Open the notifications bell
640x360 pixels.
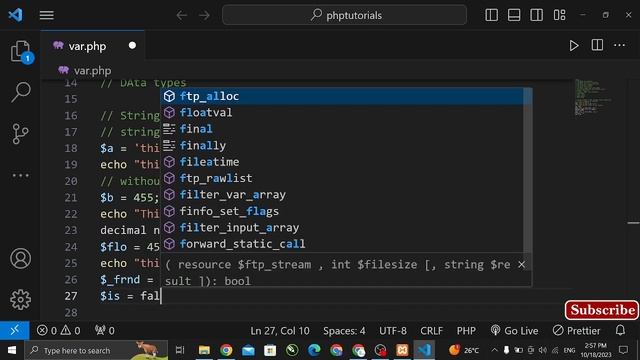[x=620, y=330]
